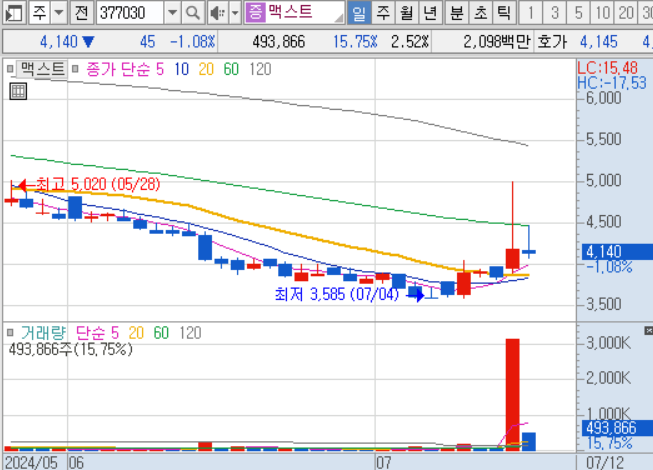653x470 pixels.
Task: Switch to the 초 second period tab
Action: tap(481, 12)
